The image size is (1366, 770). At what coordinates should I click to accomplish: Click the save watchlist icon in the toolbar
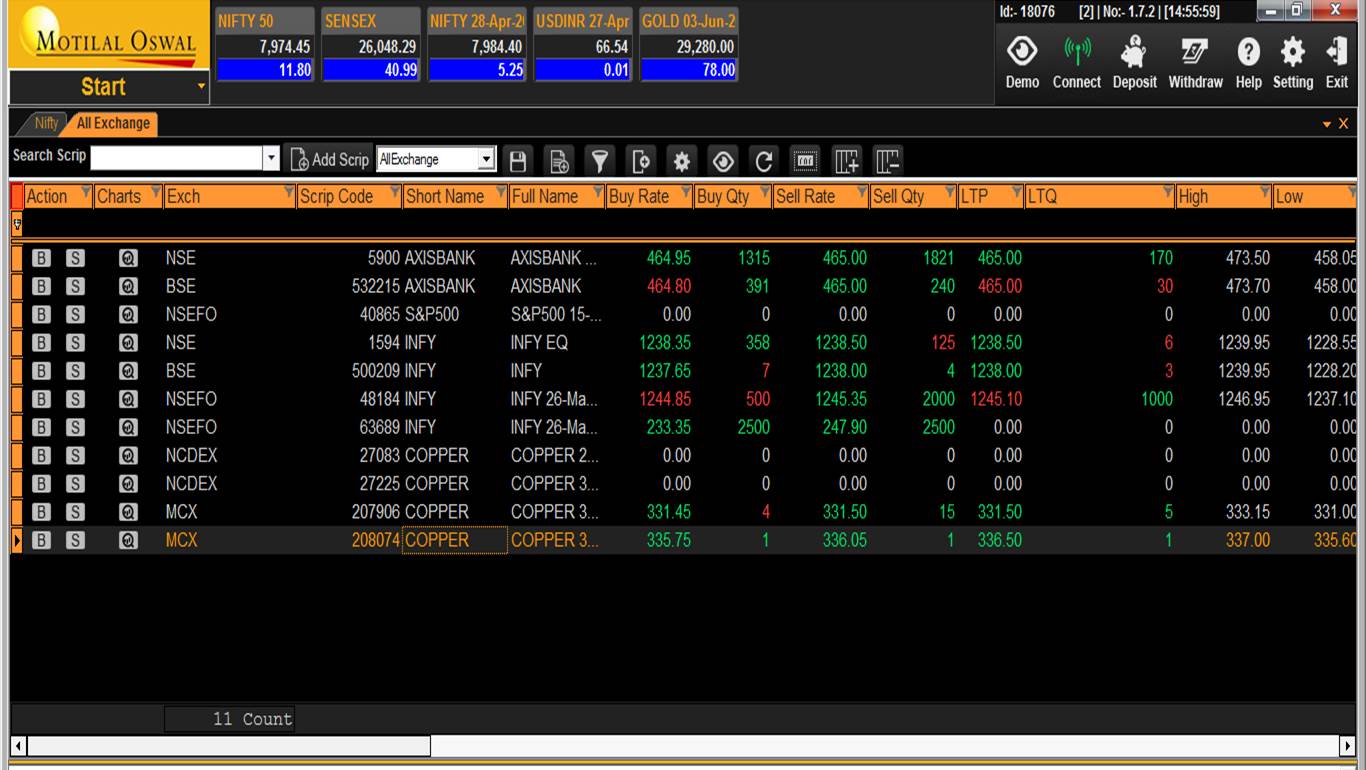[x=518, y=160]
